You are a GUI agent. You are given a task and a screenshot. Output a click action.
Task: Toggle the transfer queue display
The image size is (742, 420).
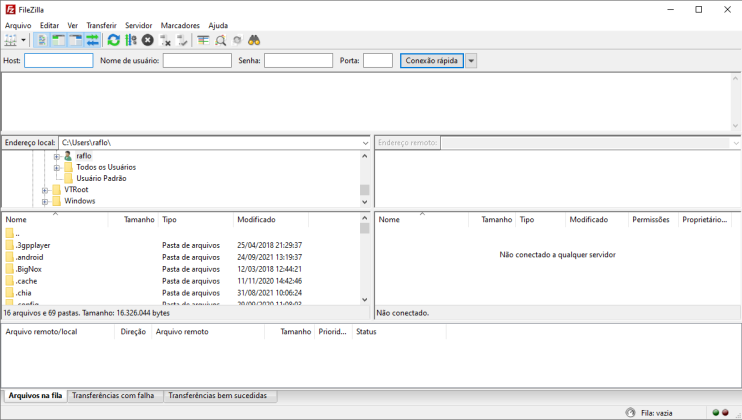point(92,41)
